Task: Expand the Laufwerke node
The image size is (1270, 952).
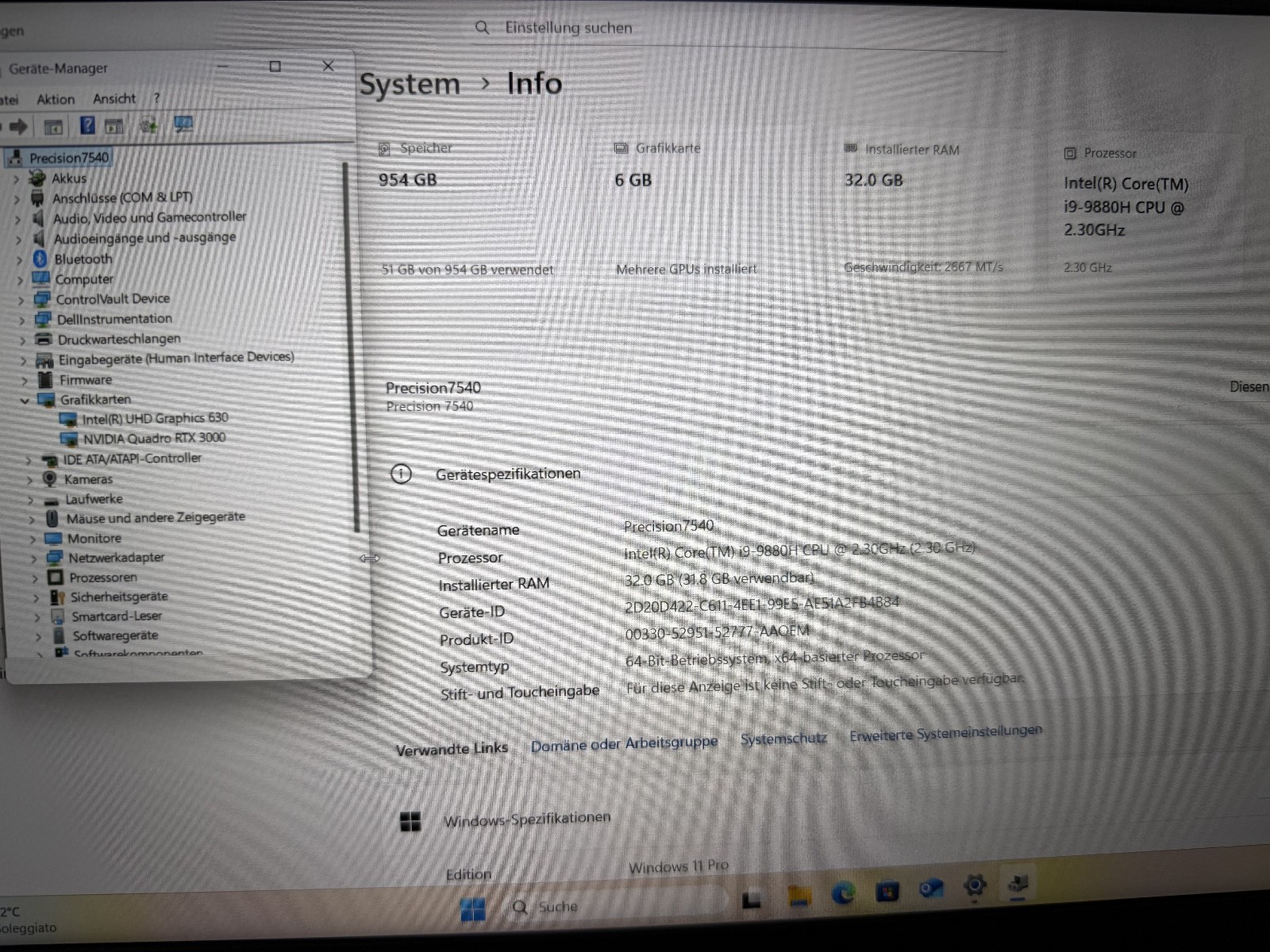Action: 31,500
